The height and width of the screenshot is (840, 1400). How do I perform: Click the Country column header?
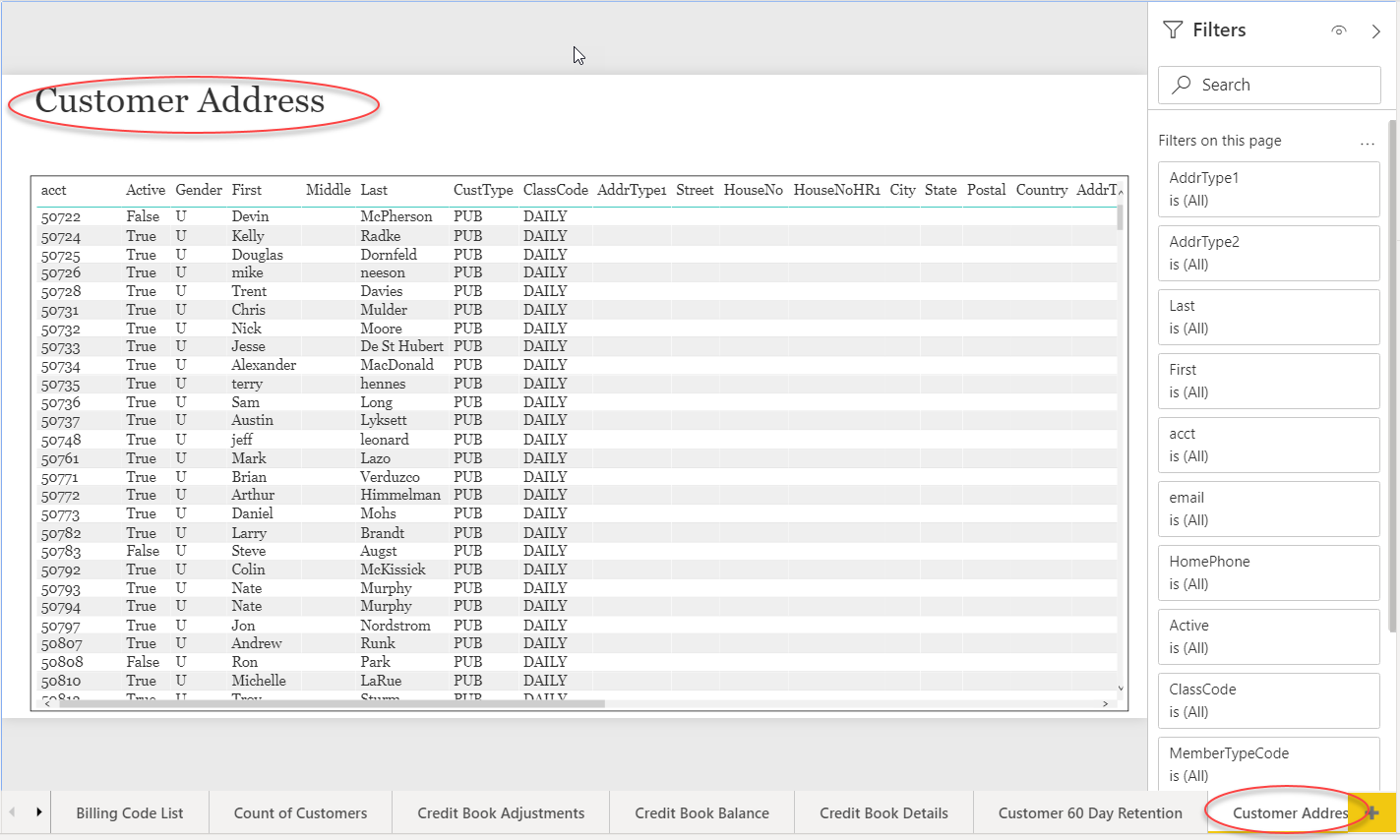click(x=1042, y=190)
